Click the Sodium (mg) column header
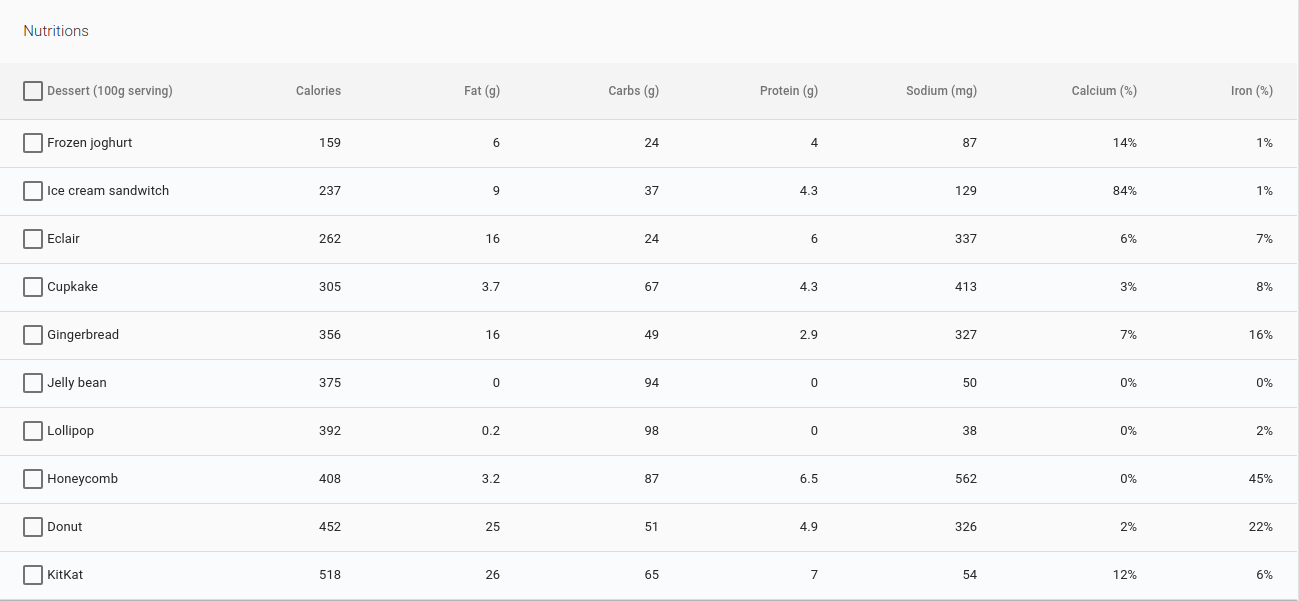The width and height of the screenshot is (1299, 601). pos(941,91)
